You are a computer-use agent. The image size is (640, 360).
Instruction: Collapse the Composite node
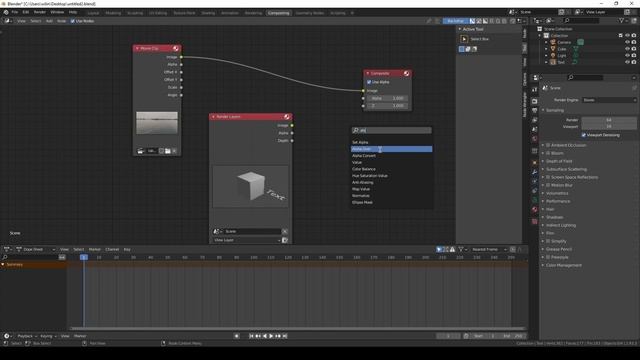point(367,73)
